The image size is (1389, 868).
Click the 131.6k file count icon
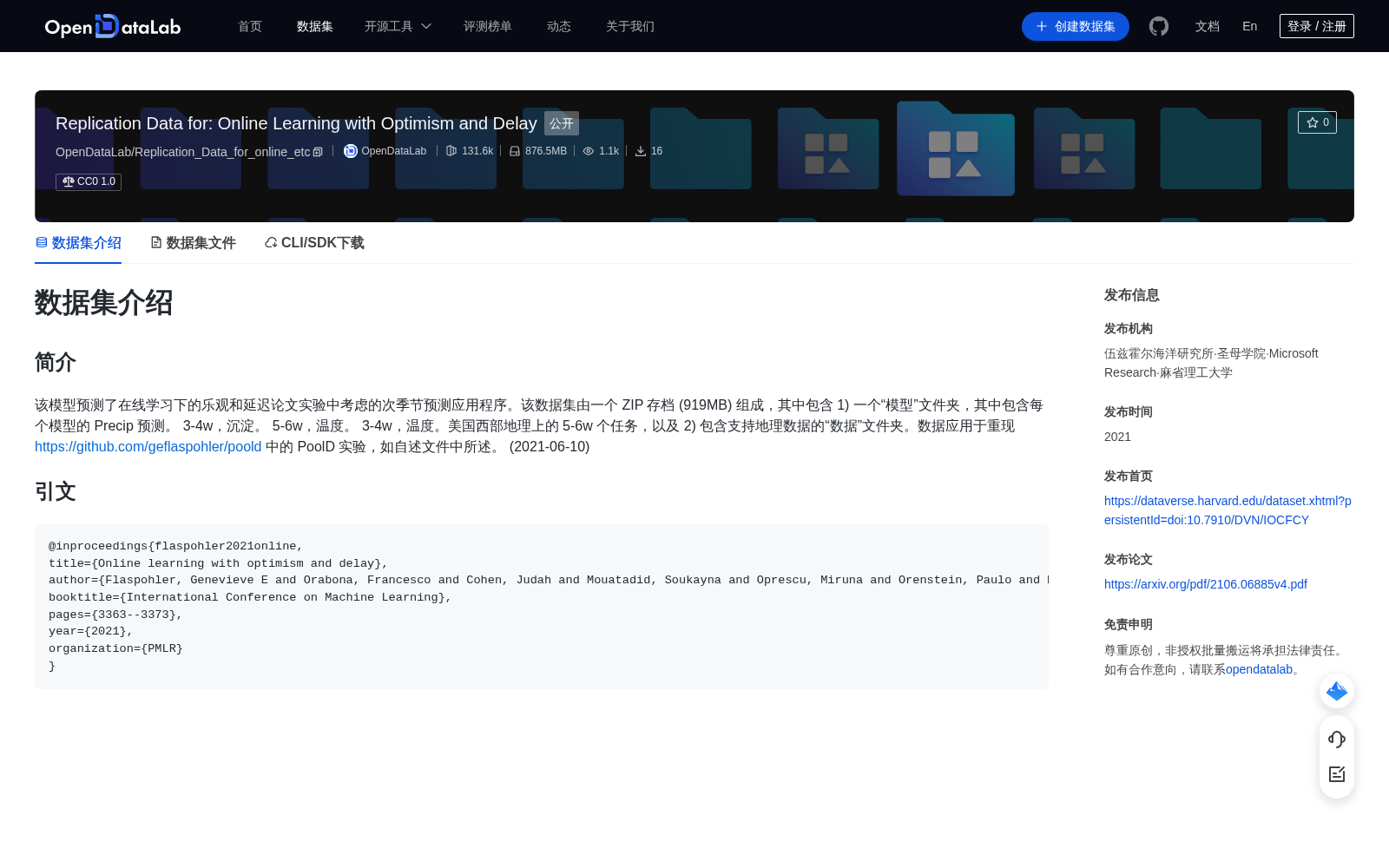pyautogui.click(x=451, y=151)
